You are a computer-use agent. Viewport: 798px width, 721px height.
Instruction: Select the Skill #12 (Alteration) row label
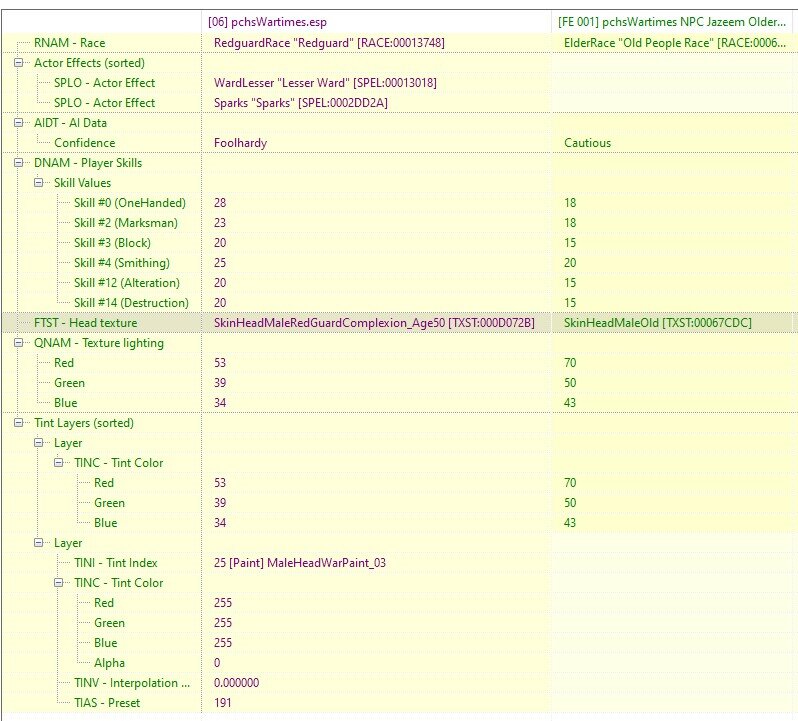[x=127, y=283]
